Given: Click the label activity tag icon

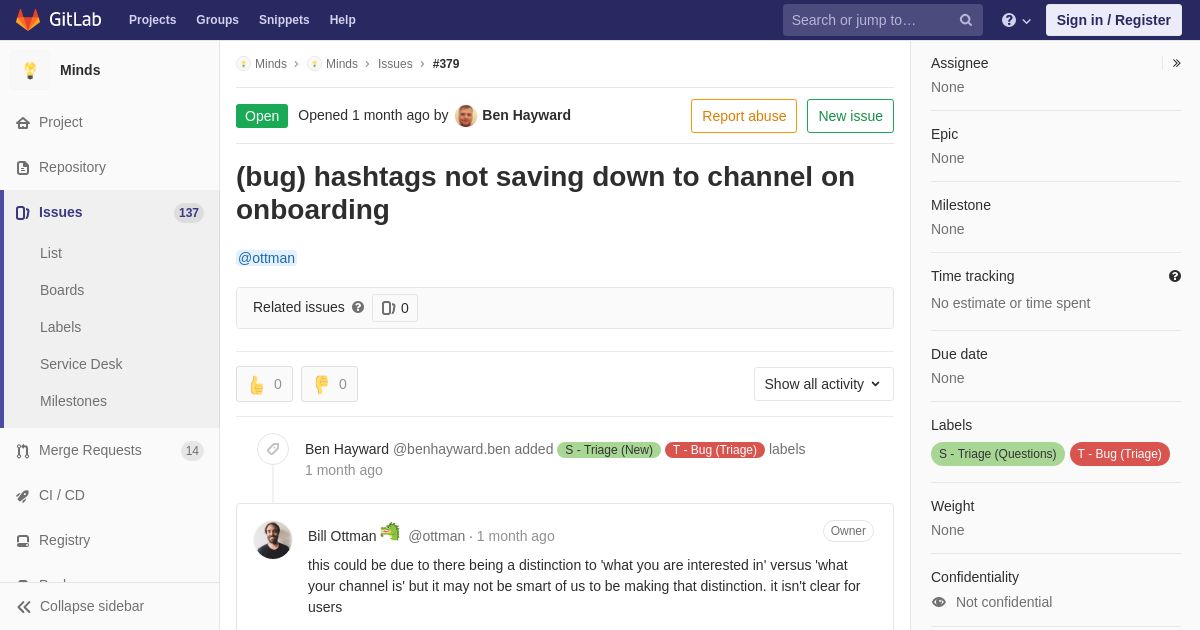Looking at the screenshot, I should click(x=273, y=449).
